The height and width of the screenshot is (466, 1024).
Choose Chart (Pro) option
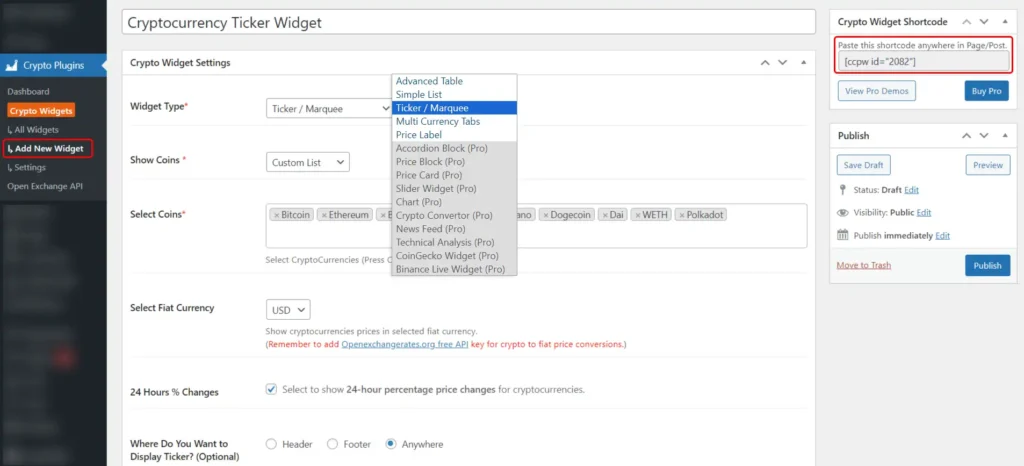click(x=455, y=202)
